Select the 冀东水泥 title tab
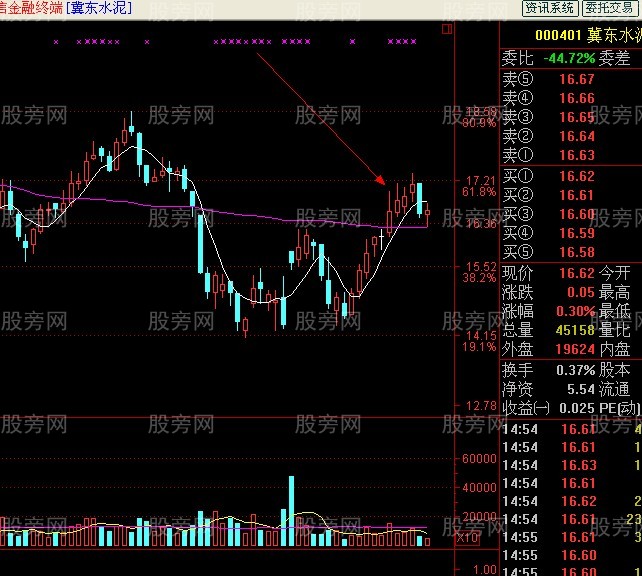This screenshot has width=642, height=576. click(x=99, y=8)
